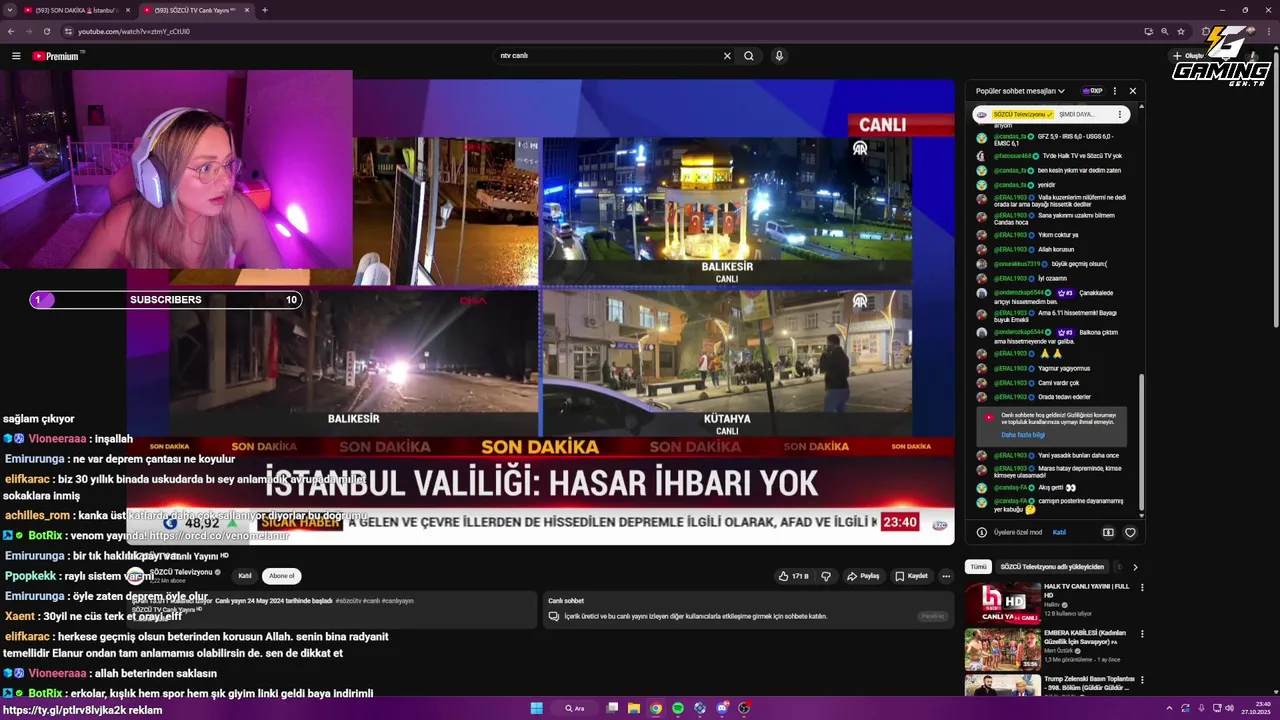Close the live chat panel
This screenshot has width=1280, height=720.
pyautogui.click(x=1133, y=91)
